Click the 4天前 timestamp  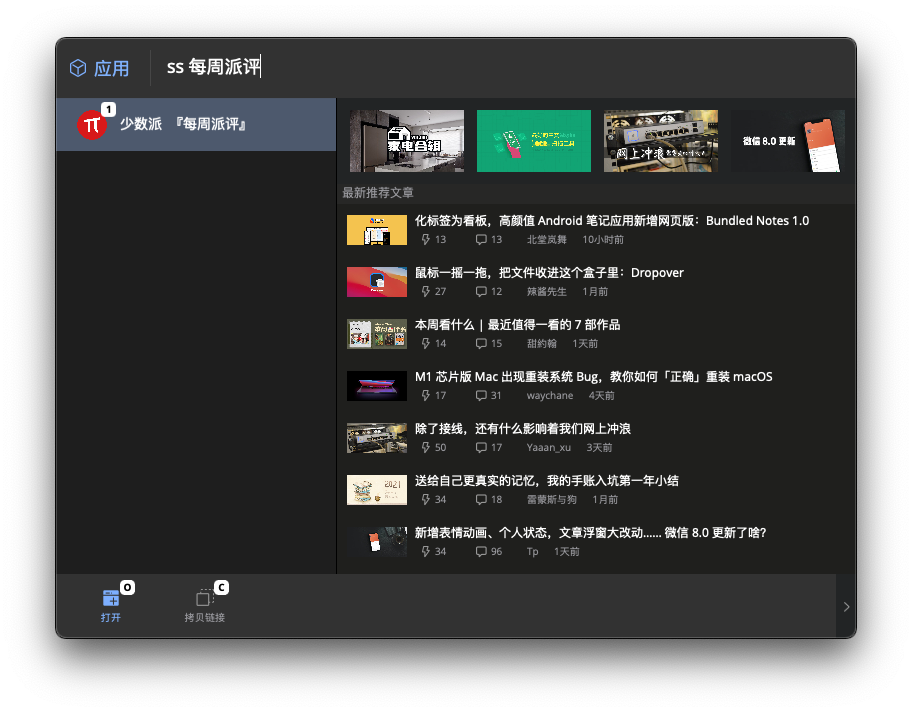click(601, 395)
